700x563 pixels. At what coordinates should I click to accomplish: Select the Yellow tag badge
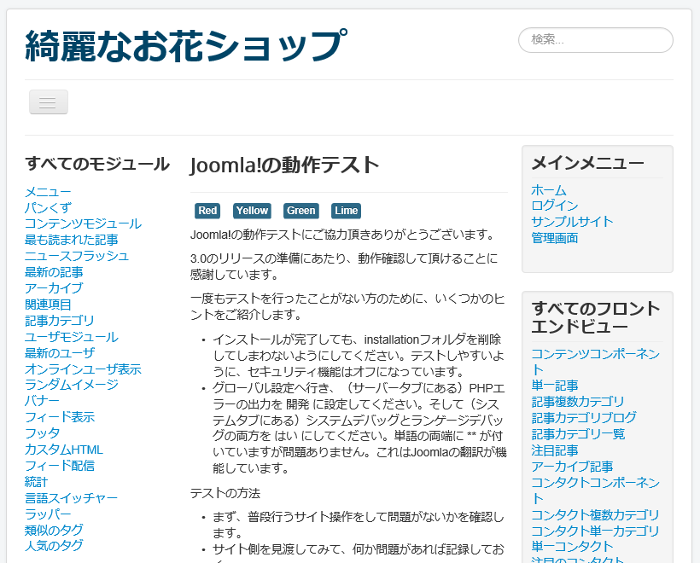click(252, 211)
